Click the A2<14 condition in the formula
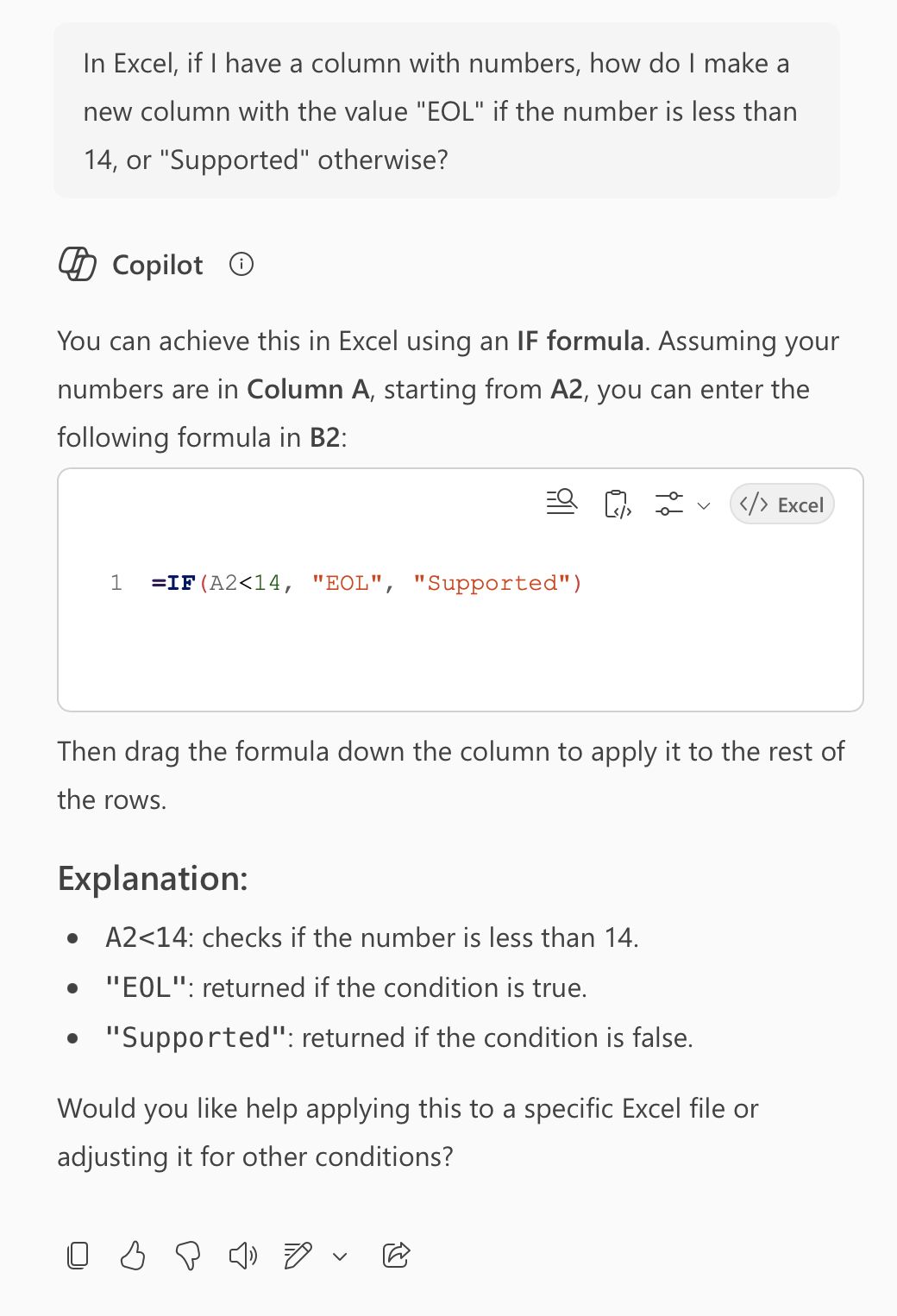Viewport: 897px width, 1316px height. pos(241,583)
